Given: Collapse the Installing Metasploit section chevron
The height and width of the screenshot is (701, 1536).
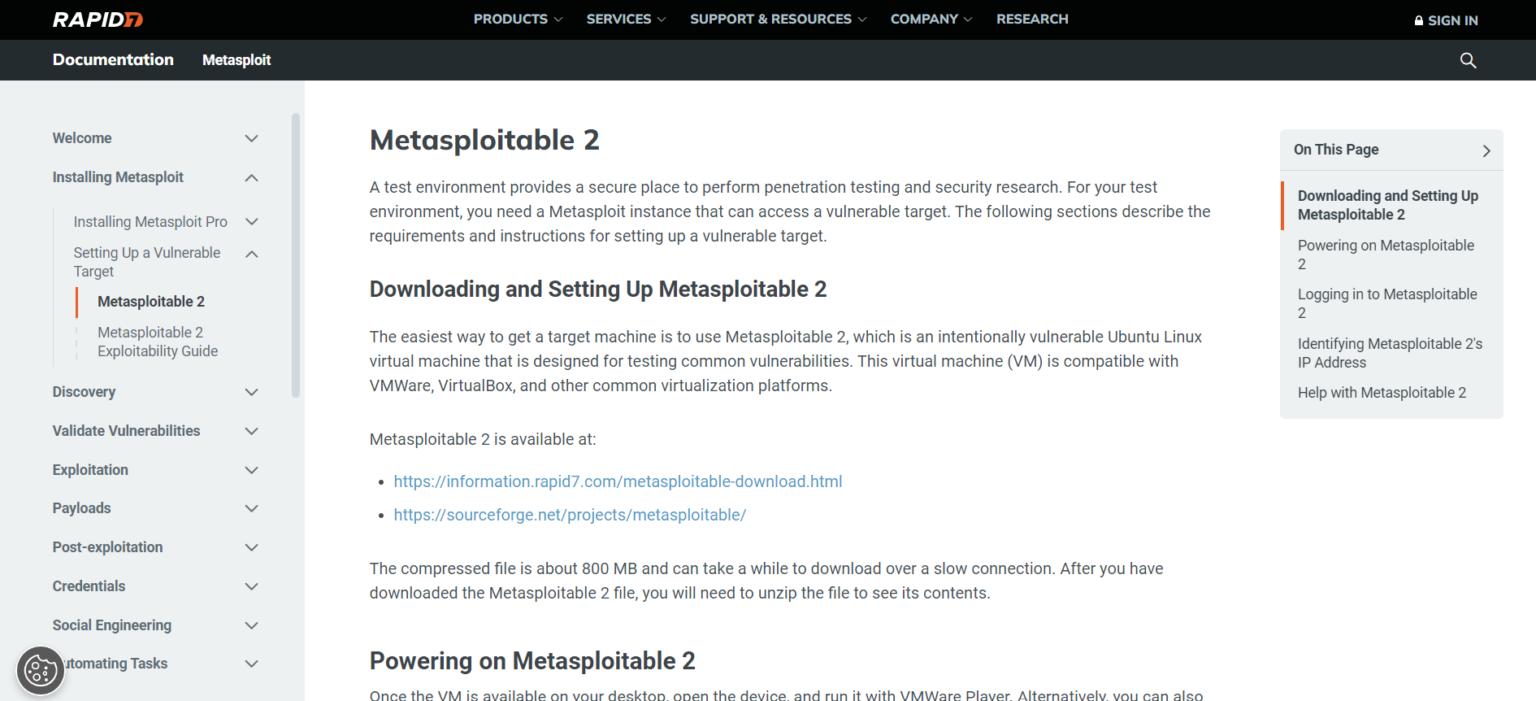Looking at the screenshot, I should [x=252, y=178].
